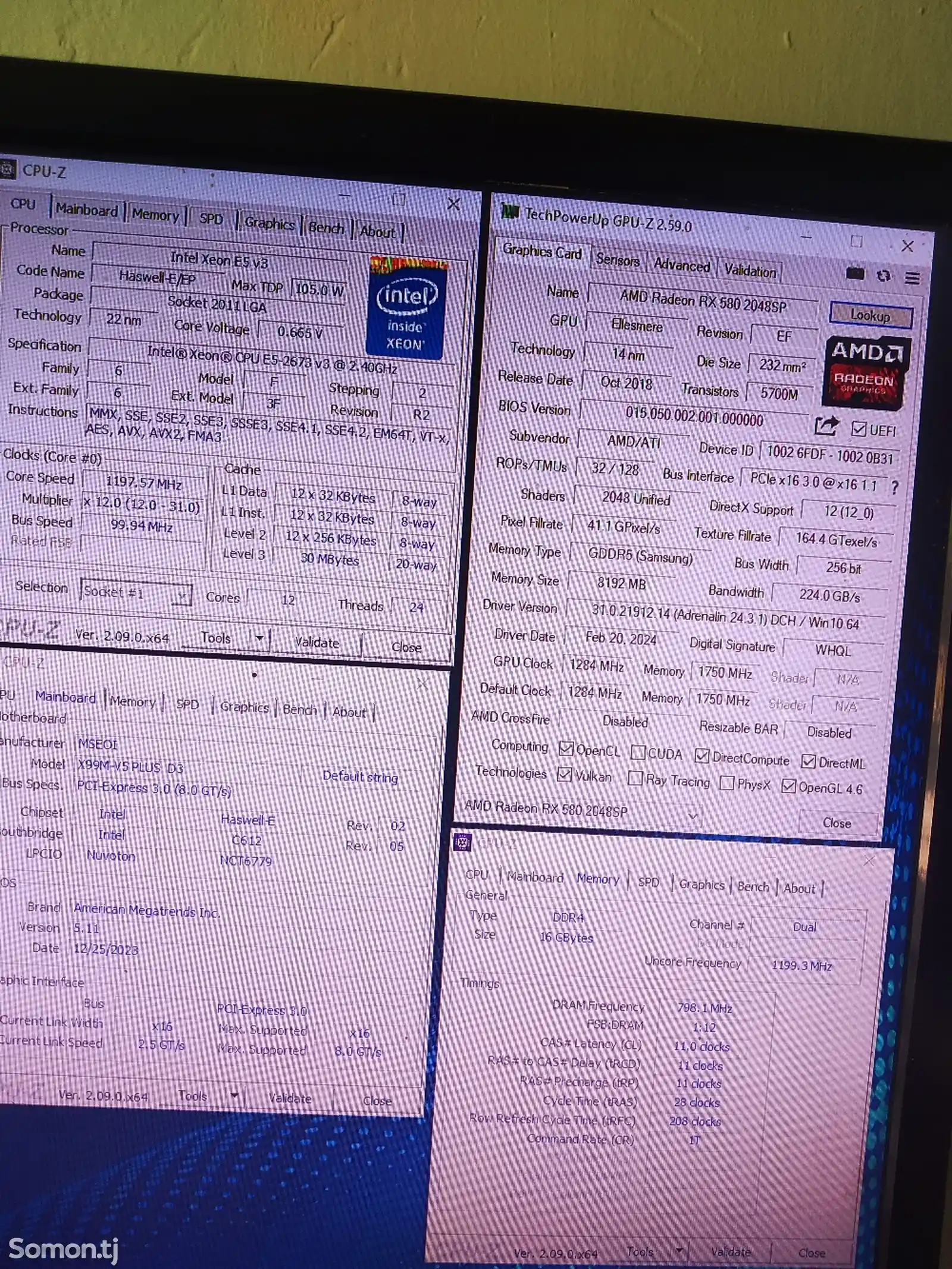
Task: Click the Driver Version field in GPU-Z
Action: click(725, 616)
